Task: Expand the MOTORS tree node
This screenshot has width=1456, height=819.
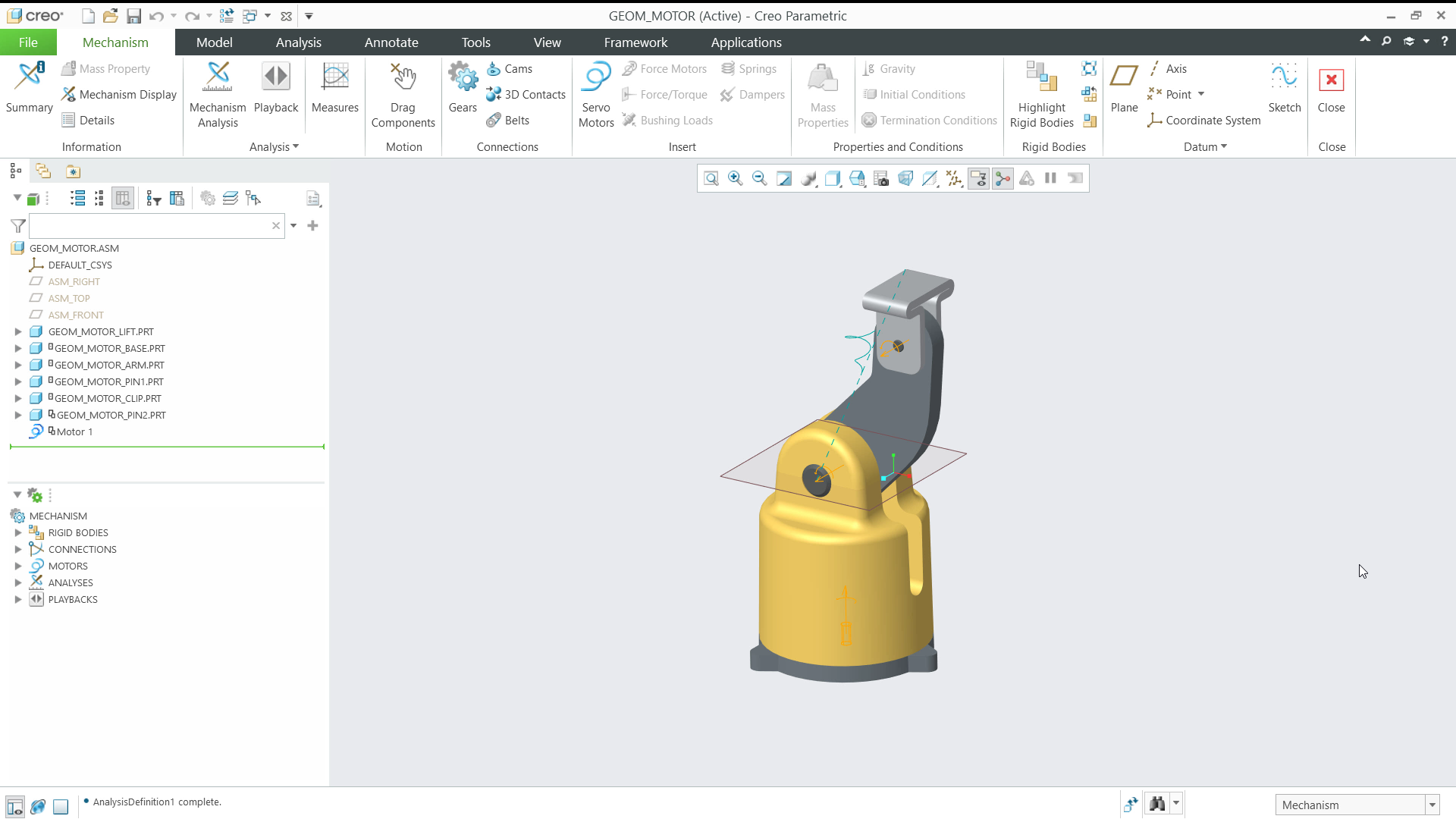Action: pyautogui.click(x=18, y=566)
